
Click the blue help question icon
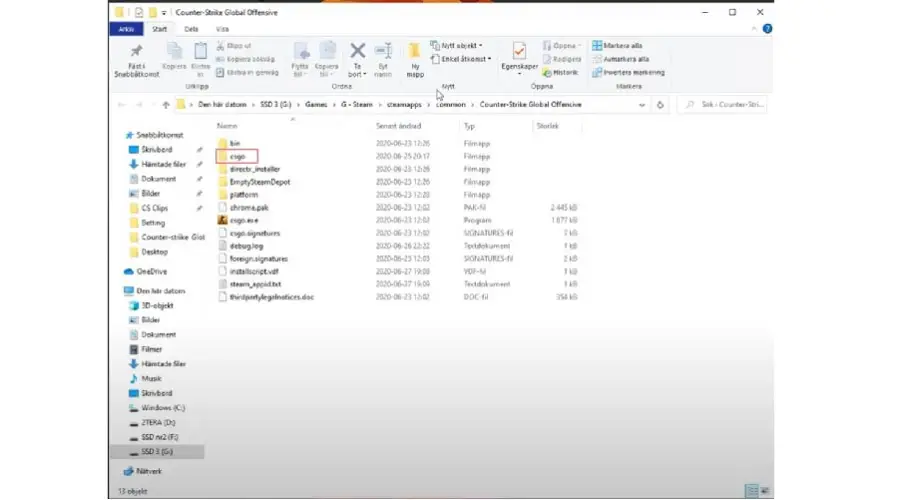click(767, 29)
